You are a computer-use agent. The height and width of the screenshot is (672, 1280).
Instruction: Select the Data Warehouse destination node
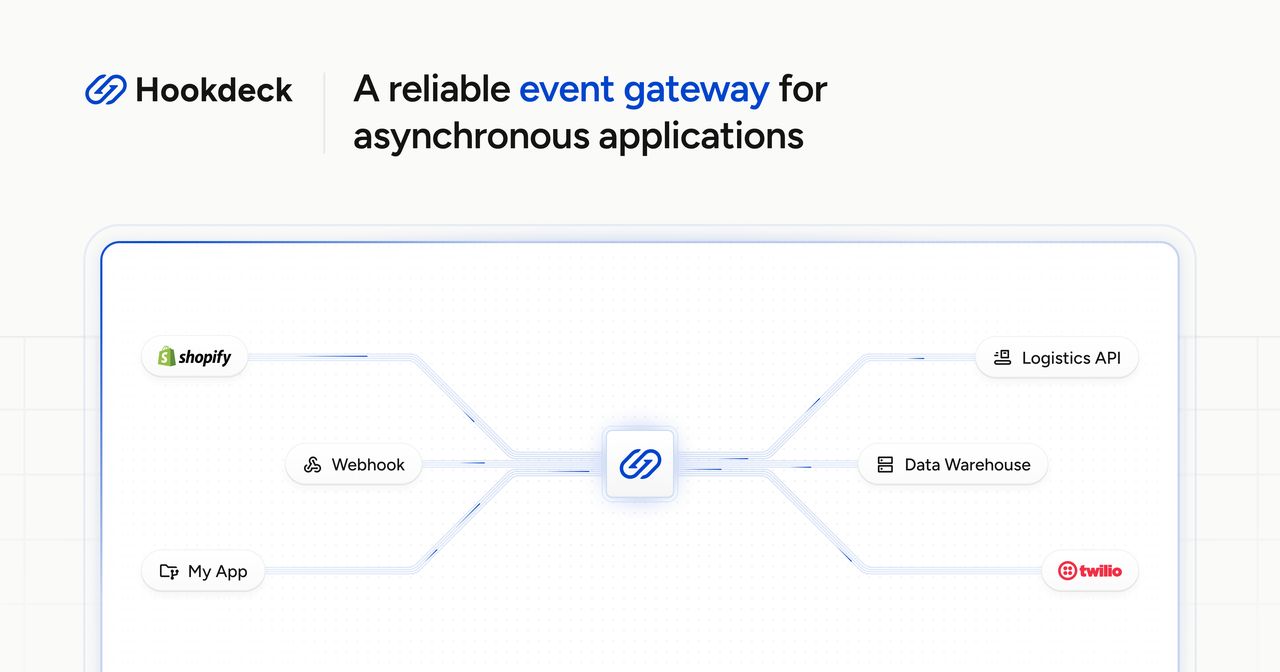point(953,464)
